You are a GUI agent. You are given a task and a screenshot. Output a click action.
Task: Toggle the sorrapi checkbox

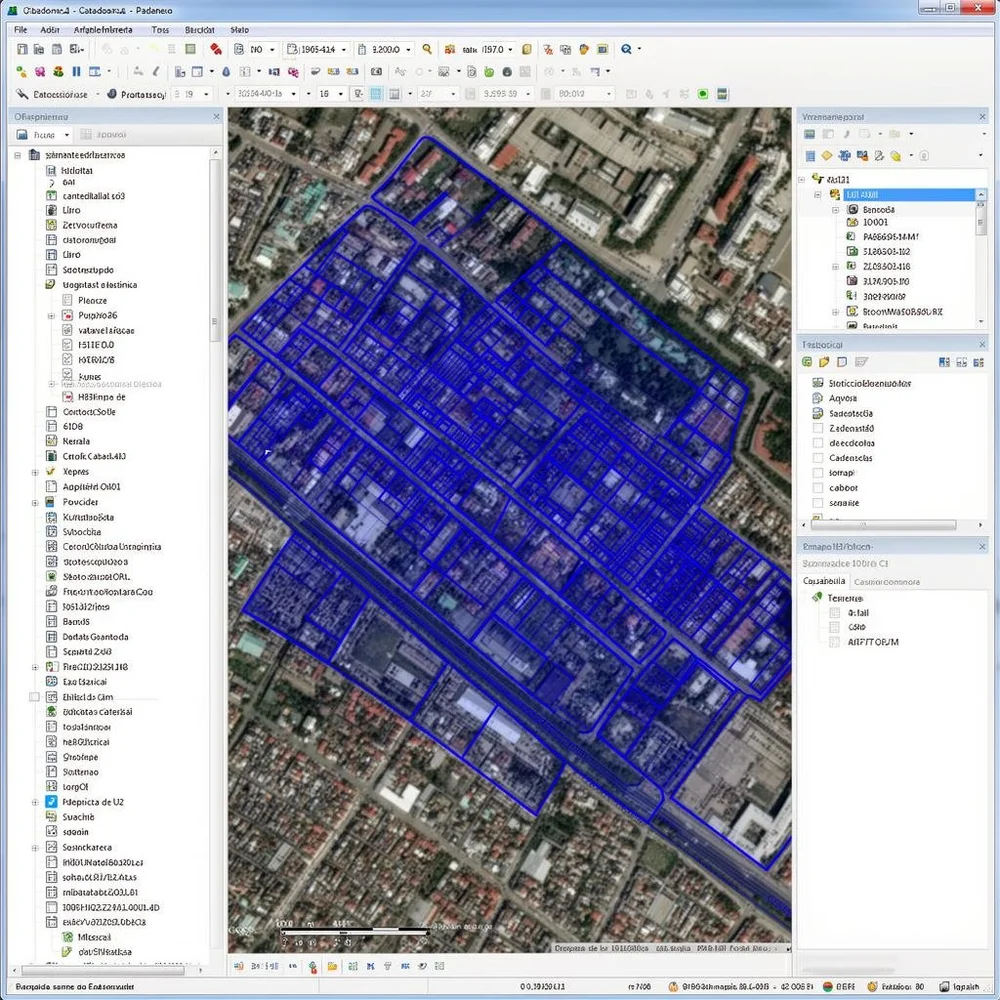coord(818,473)
